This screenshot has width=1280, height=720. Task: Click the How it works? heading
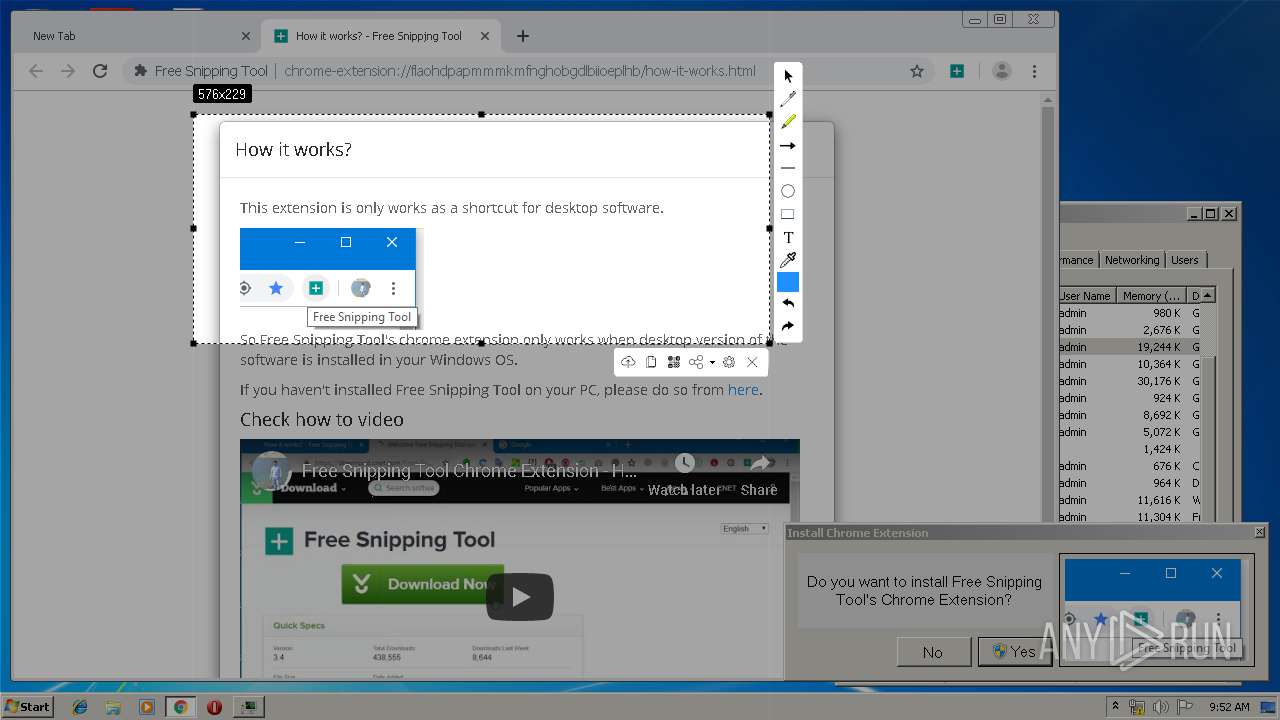tap(293, 150)
